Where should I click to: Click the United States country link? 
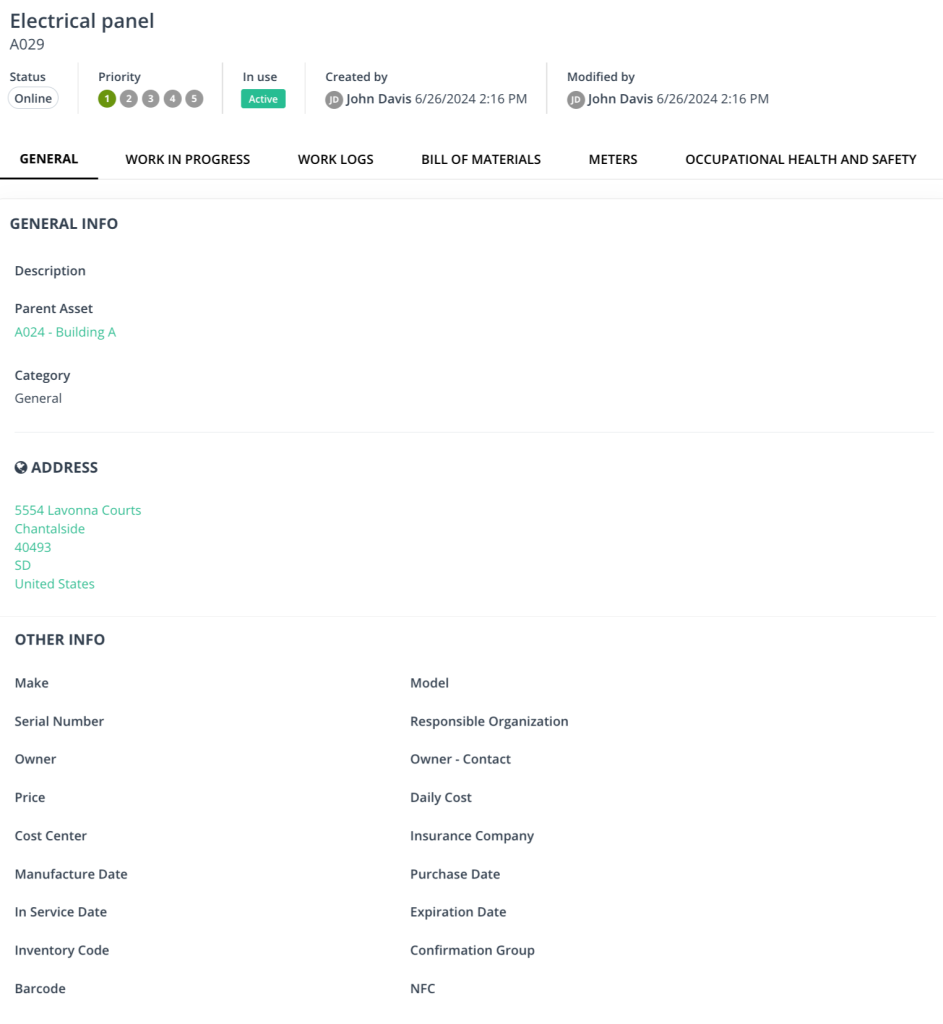coord(54,583)
